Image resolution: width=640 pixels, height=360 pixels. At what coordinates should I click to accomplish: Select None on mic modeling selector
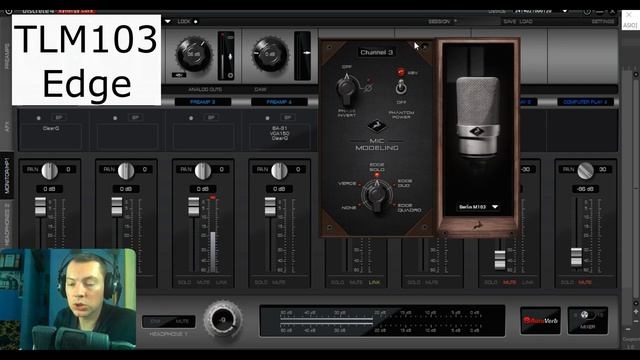tap(349, 207)
